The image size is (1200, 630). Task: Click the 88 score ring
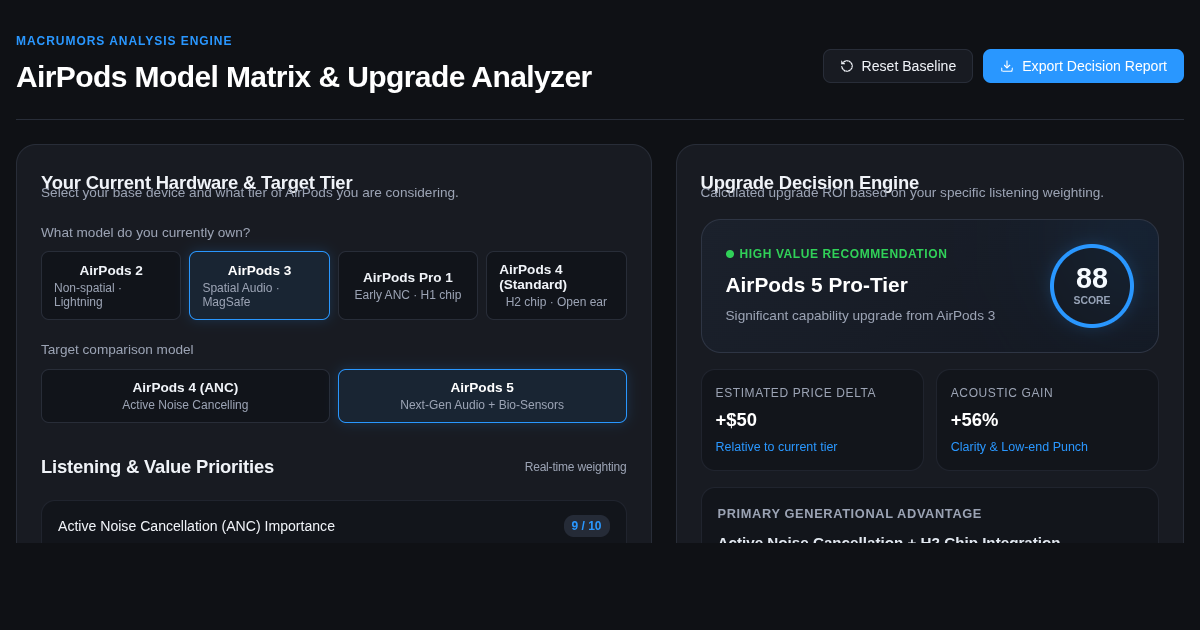point(1092,286)
